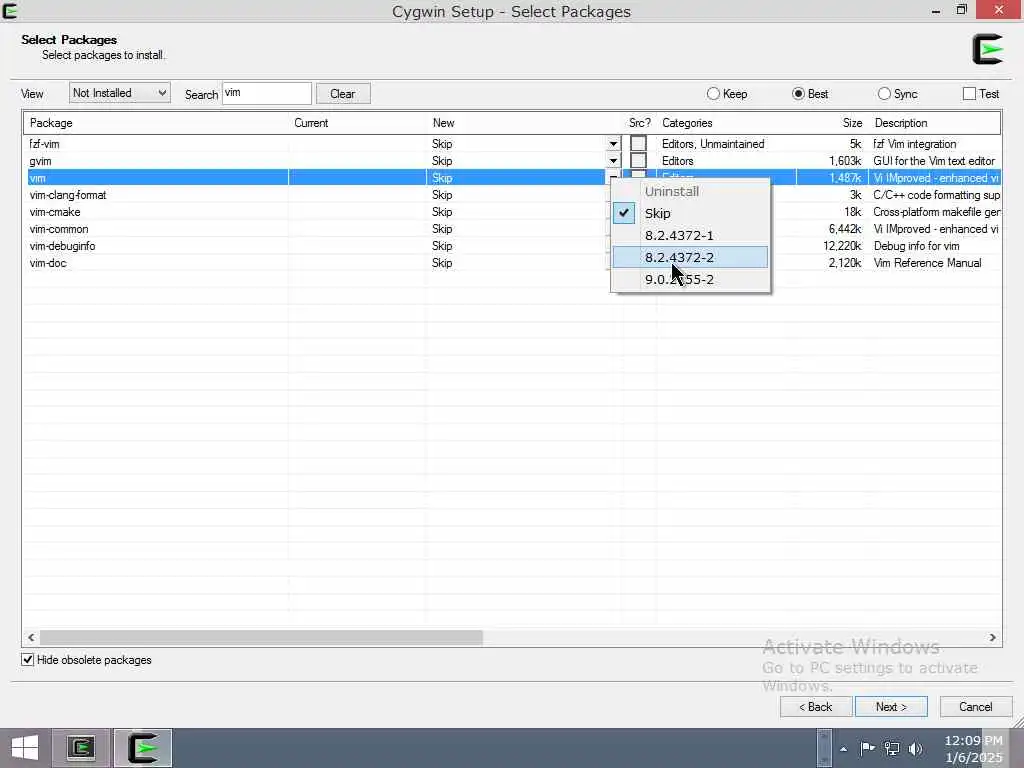Viewport: 1024px width, 768px height.
Task: Click the Clear search button
Action: click(343, 93)
